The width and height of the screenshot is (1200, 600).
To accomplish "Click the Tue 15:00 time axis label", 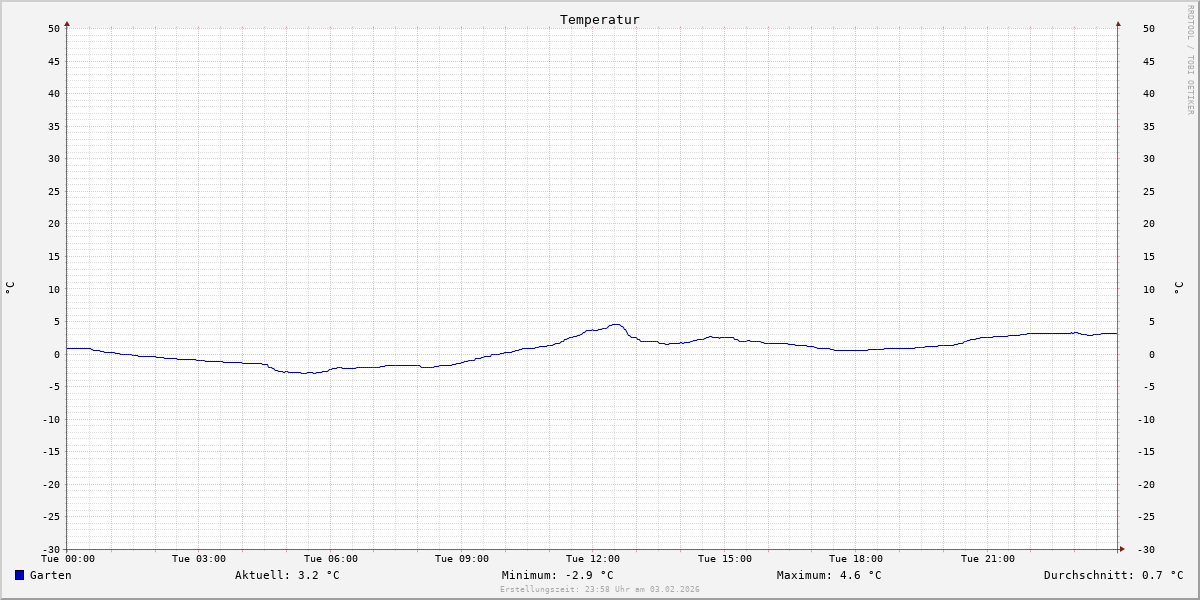I will pyautogui.click(x=725, y=559).
